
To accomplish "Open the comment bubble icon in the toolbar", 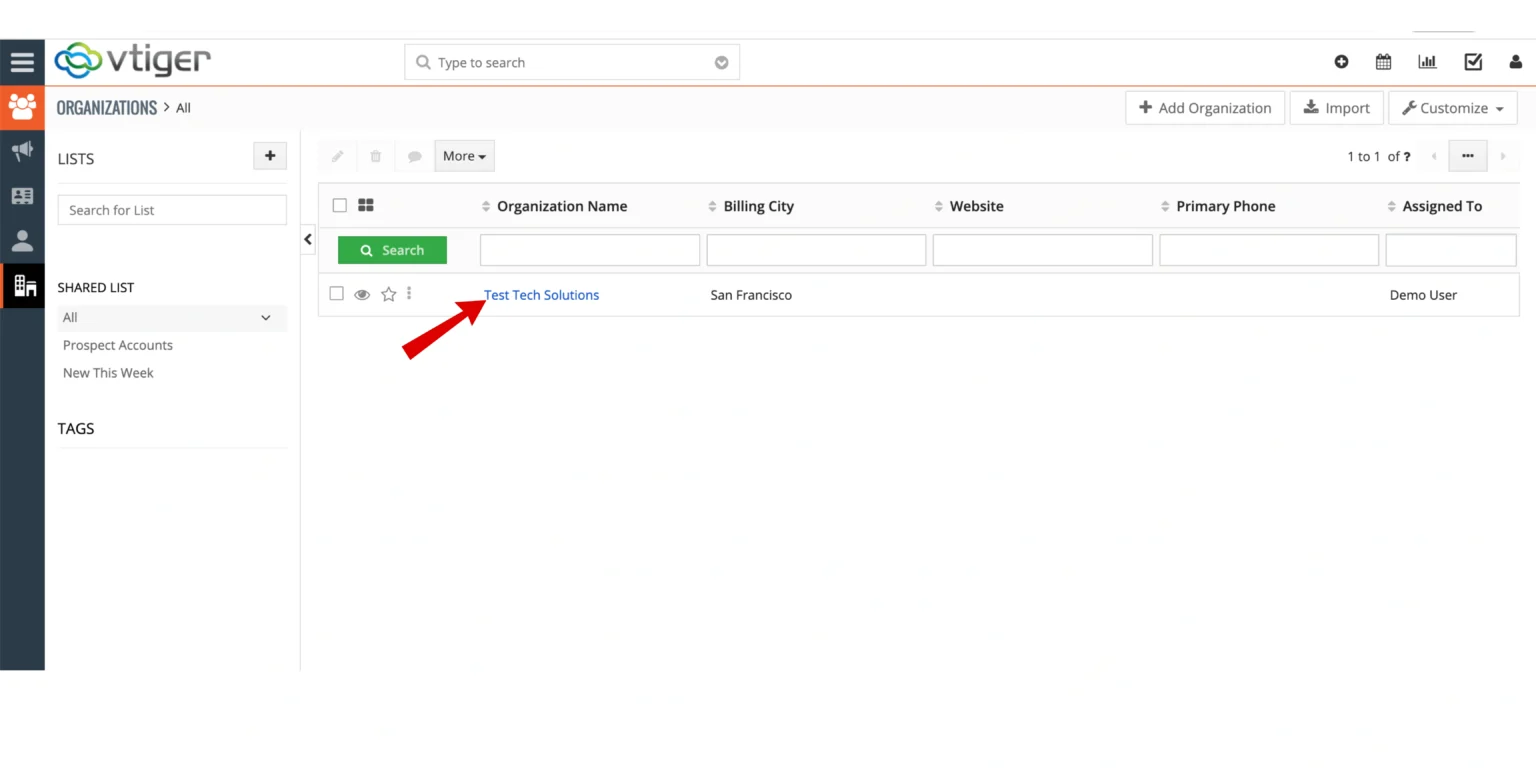I will pos(414,156).
